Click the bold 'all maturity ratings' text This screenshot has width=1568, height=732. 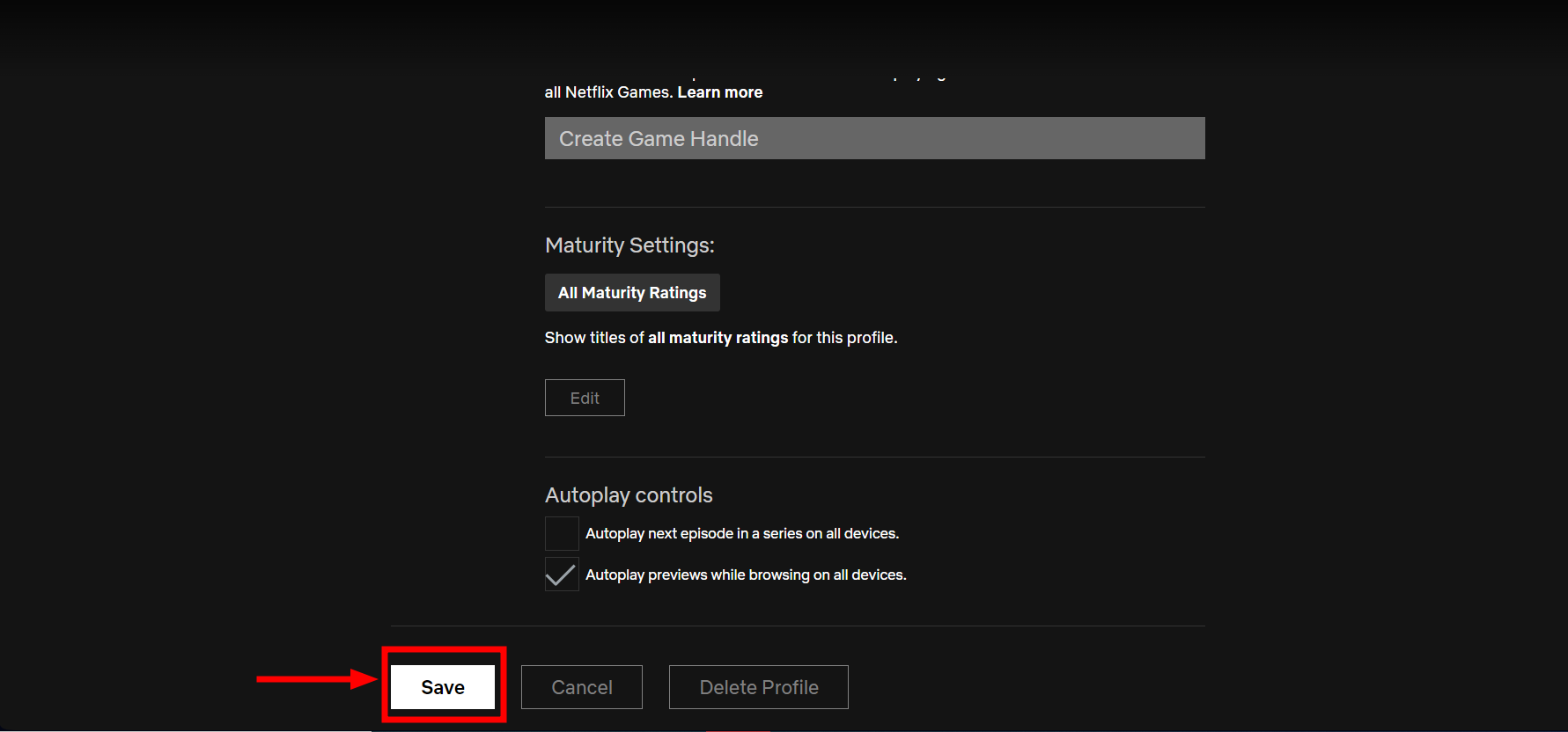(x=718, y=338)
